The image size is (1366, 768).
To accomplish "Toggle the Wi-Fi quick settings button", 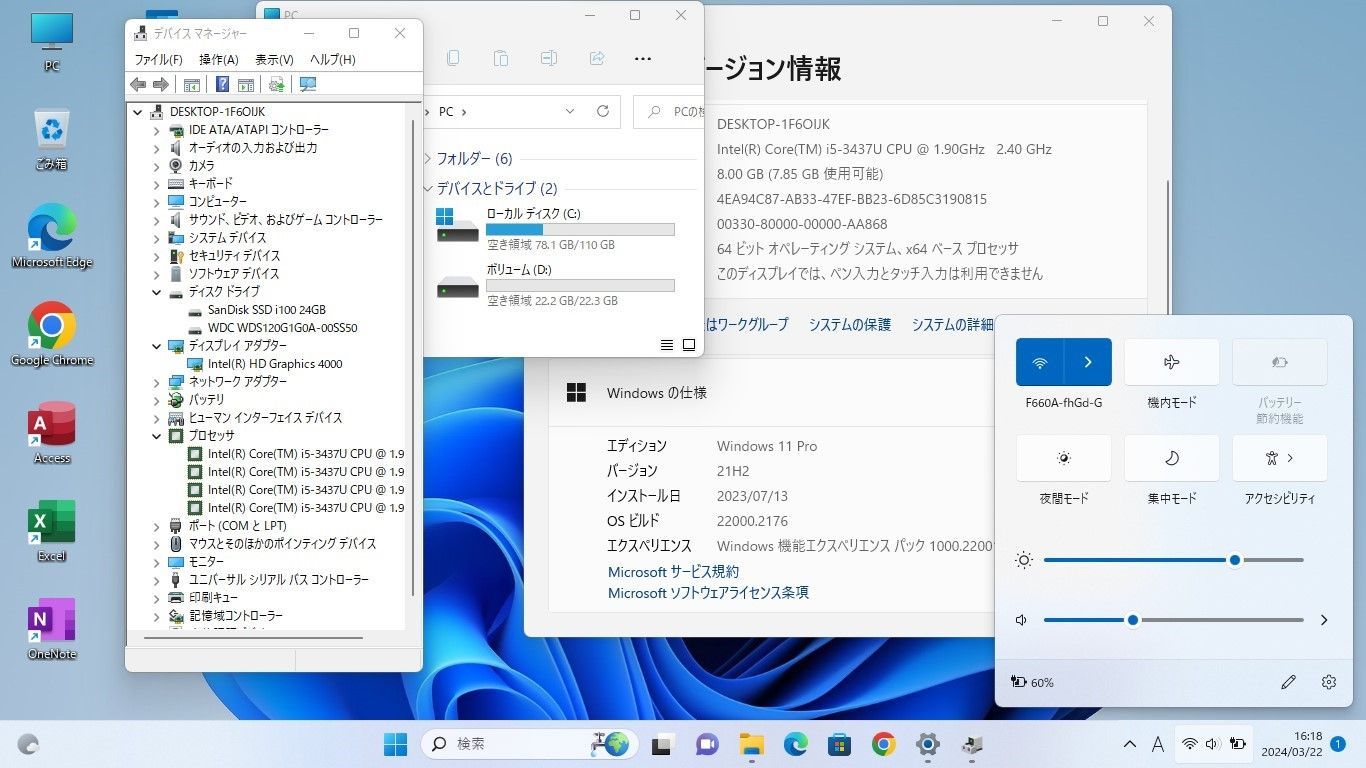I will (1040, 362).
